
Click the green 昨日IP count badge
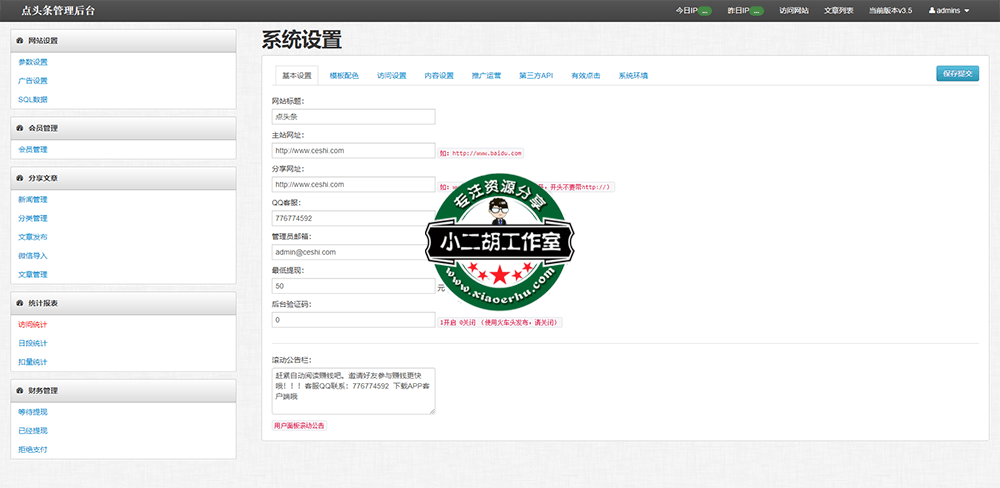pyautogui.click(x=757, y=11)
